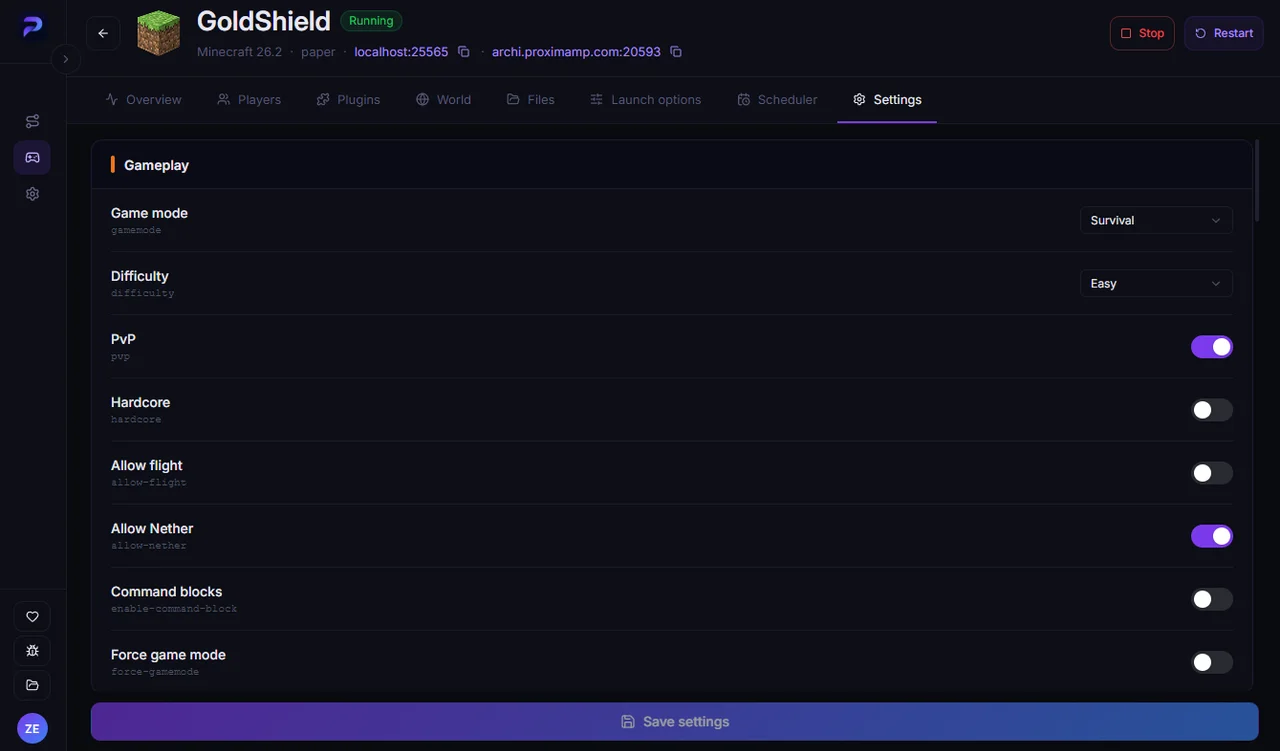Click the ZE user avatar
This screenshot has height=751, width=1280.
(32, 728)
